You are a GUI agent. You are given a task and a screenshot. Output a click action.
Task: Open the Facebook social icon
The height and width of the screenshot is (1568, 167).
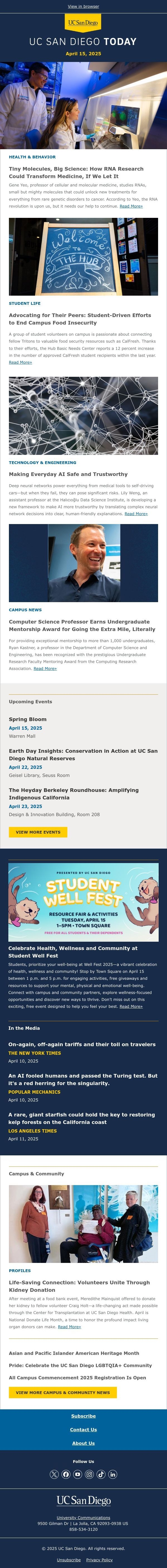66,1474
